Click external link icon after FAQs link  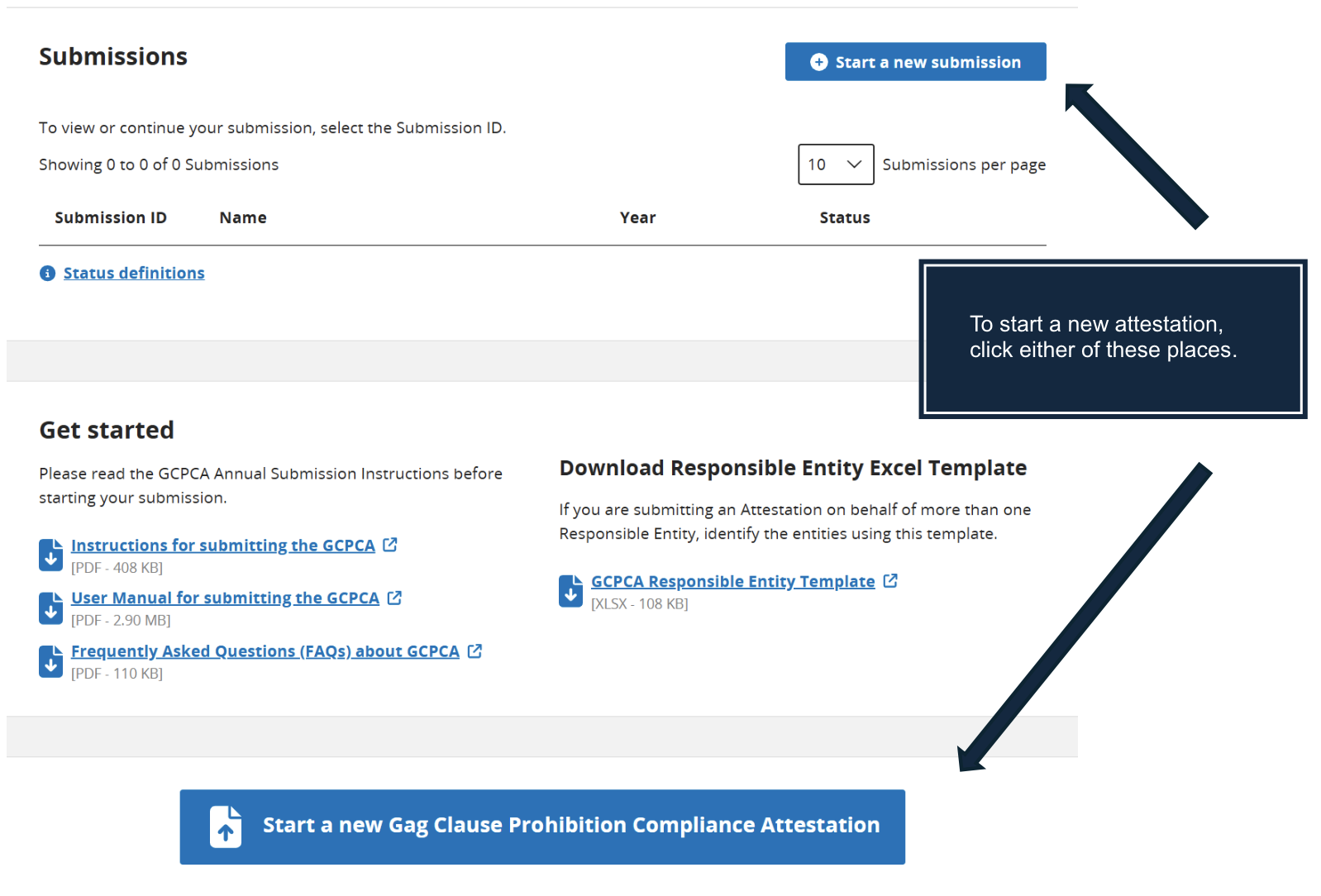coord(475,651)
